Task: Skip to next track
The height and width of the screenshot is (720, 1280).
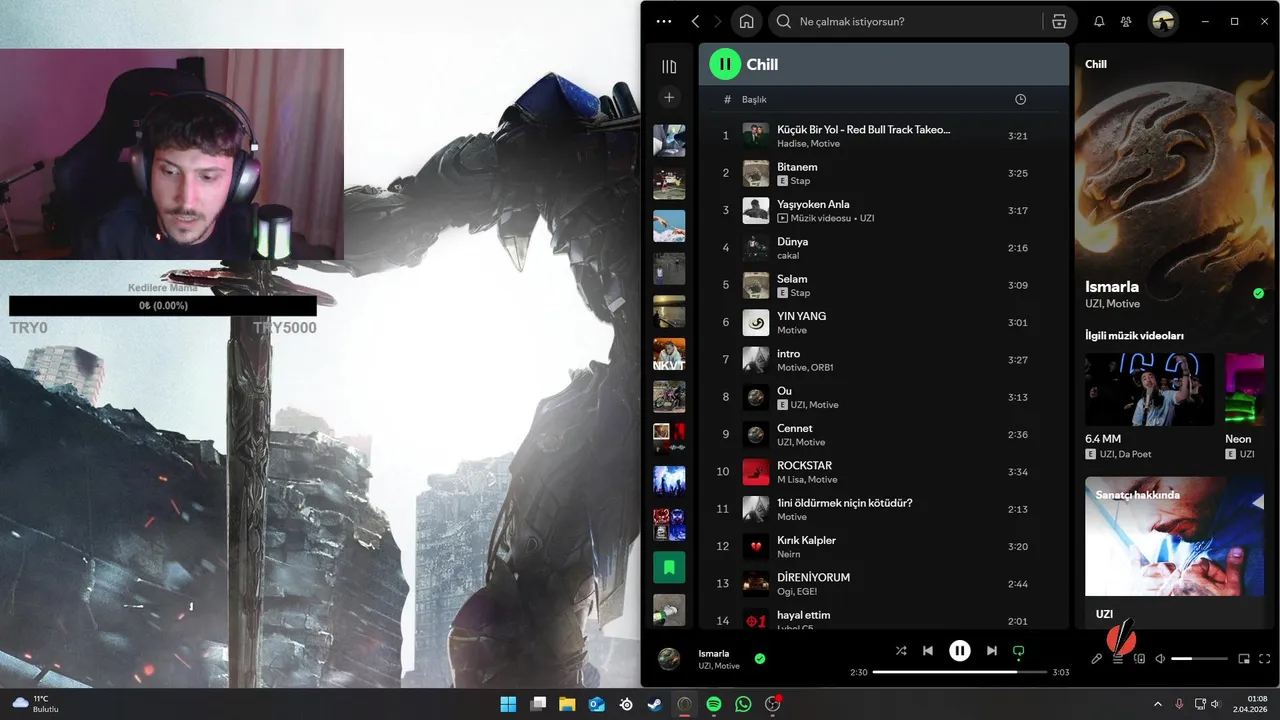Action: 991,651
